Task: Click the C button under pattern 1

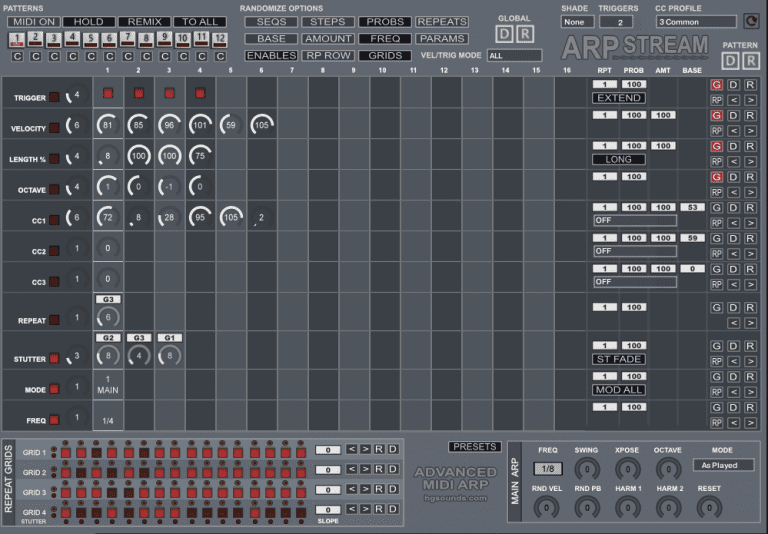Action: coord(17,56)
